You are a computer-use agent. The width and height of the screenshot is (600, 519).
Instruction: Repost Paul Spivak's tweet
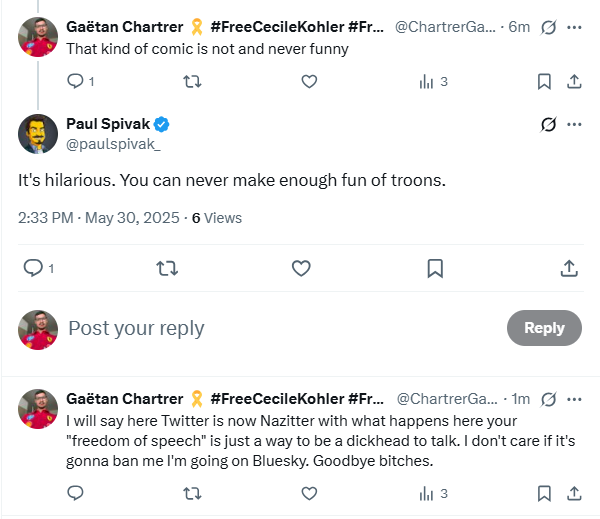point(167,268)
